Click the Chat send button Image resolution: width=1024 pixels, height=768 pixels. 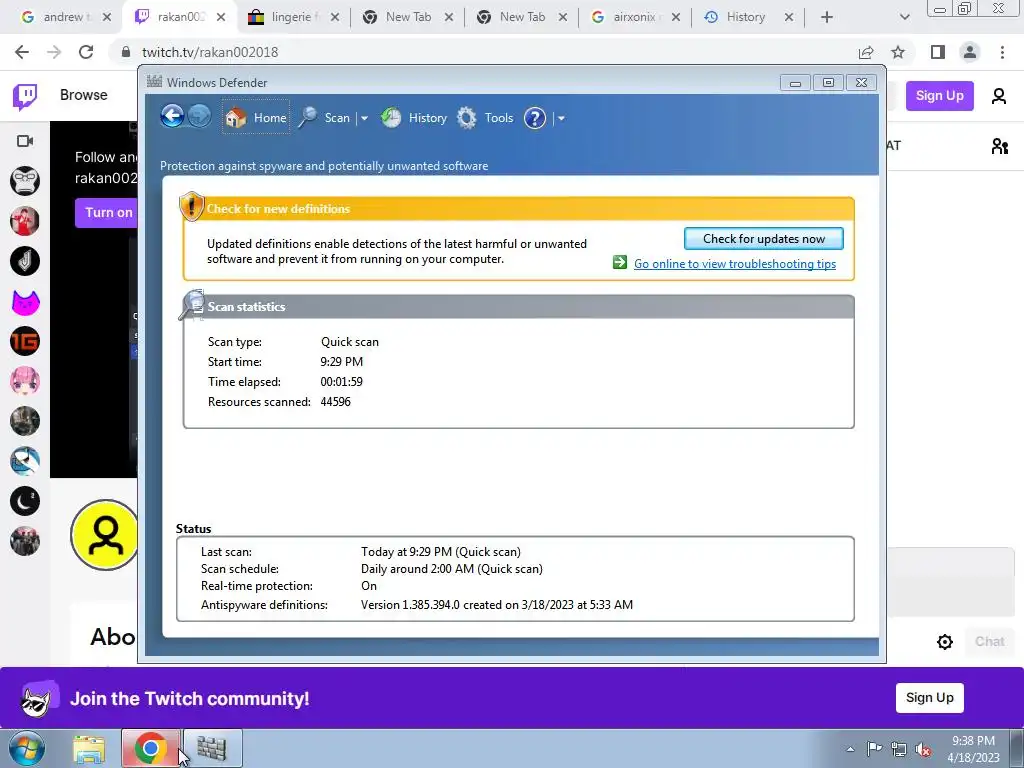coord(989,641)
